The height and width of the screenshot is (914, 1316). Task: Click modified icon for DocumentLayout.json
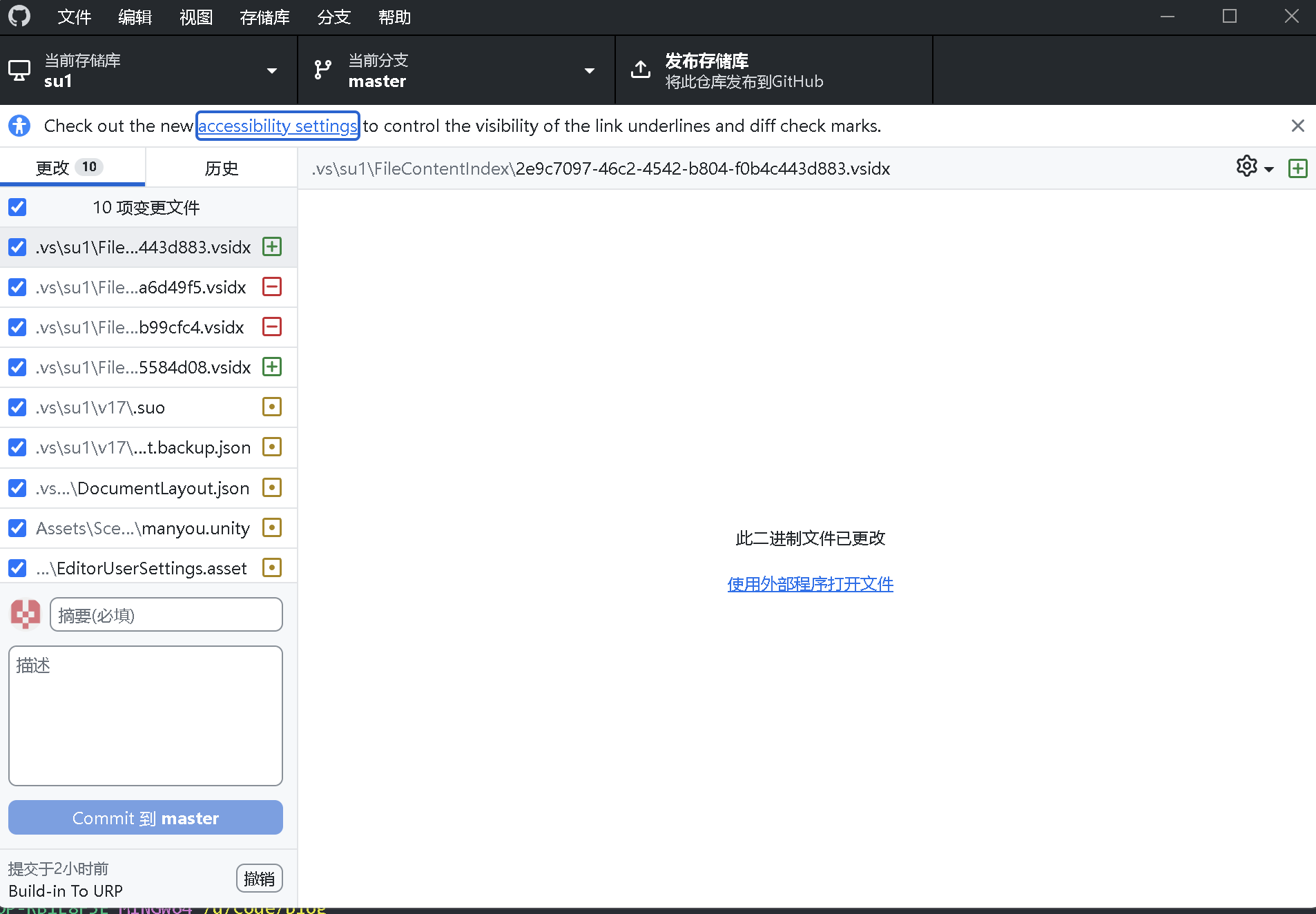click(272, 487)
